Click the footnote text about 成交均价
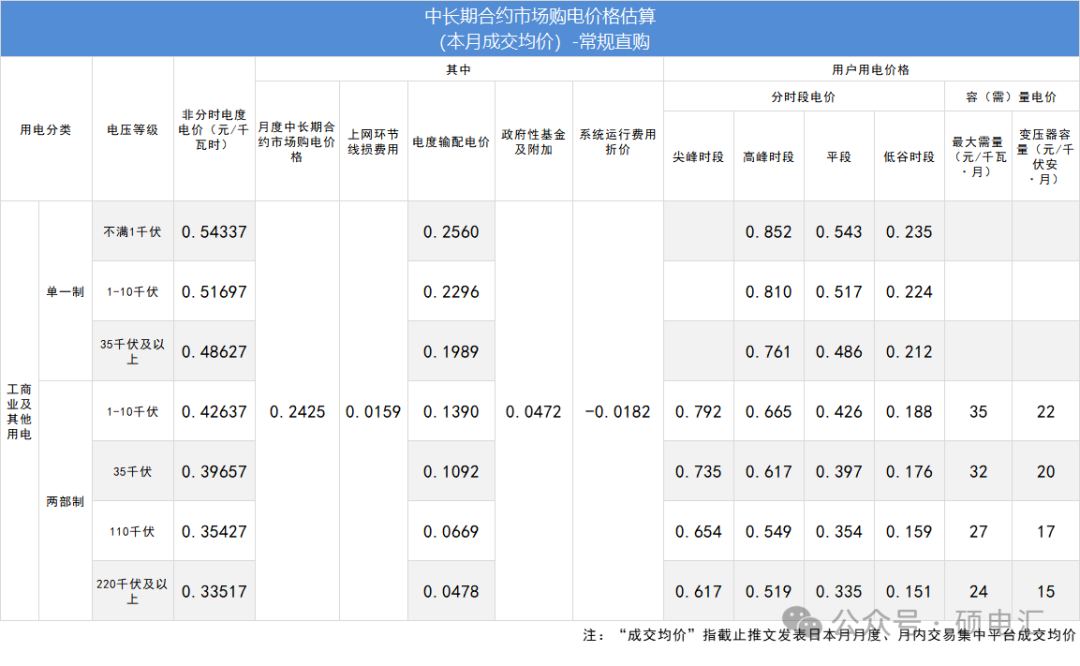 [829, 635]
